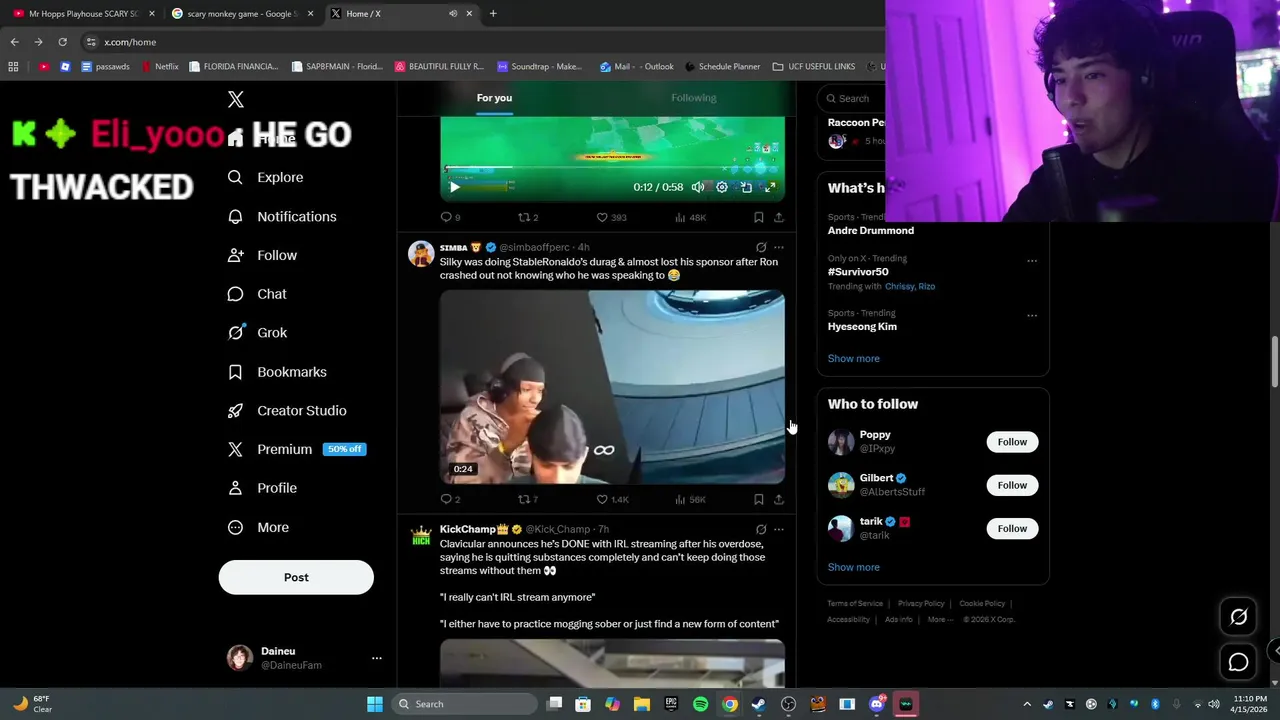Bookmark the post with 48K views
The width and height of the screenshot is (1280, 720).
[x=759, y=217]
